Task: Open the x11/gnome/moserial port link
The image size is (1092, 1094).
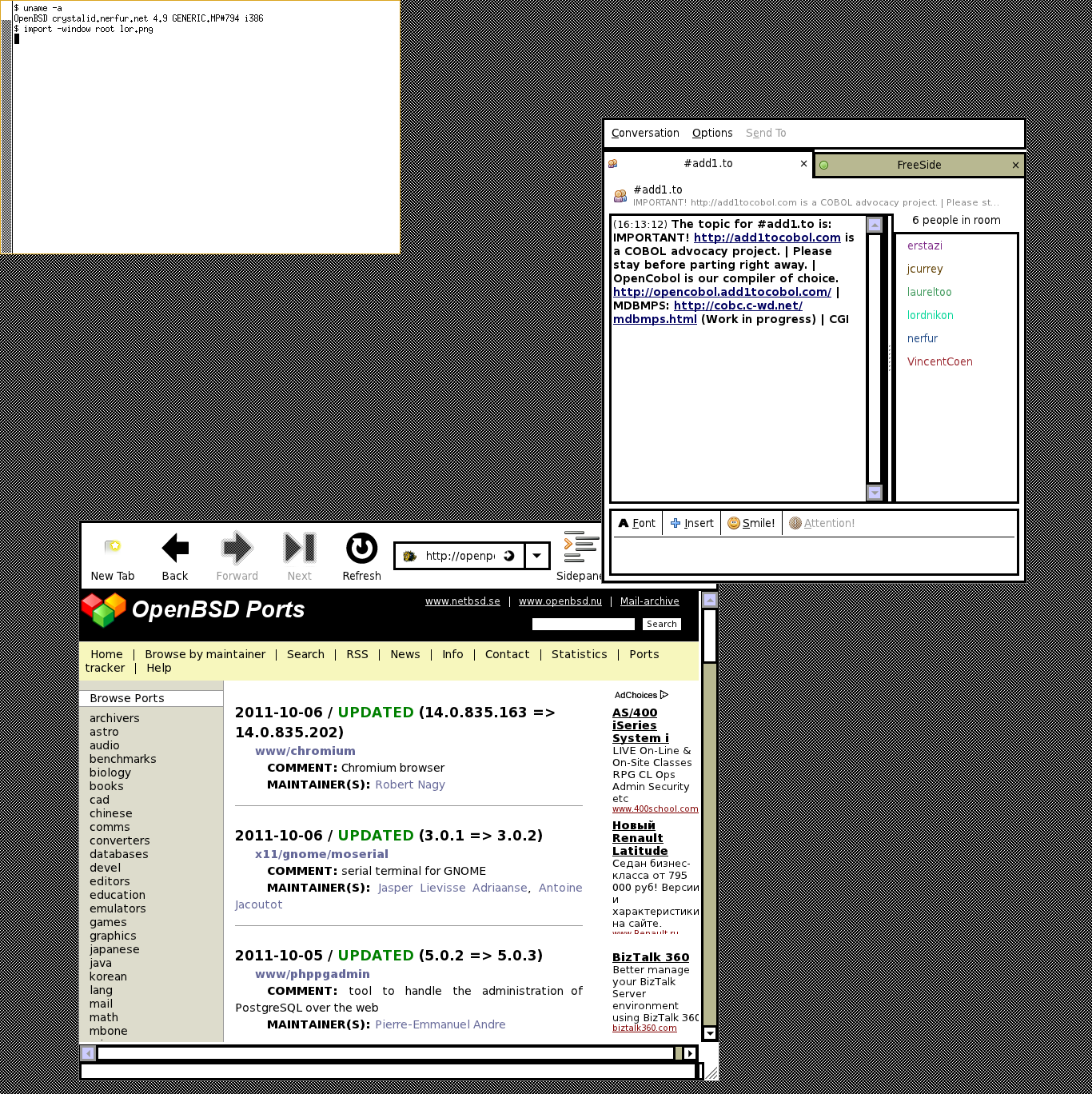Action: [x=321, y=854]
